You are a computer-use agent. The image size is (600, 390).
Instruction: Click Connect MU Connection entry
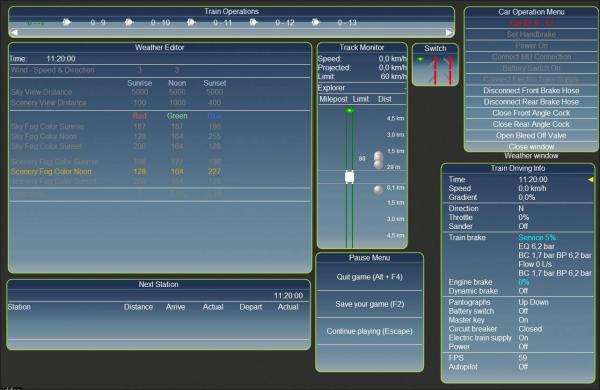pyautogui.click(x=531, y=57)
